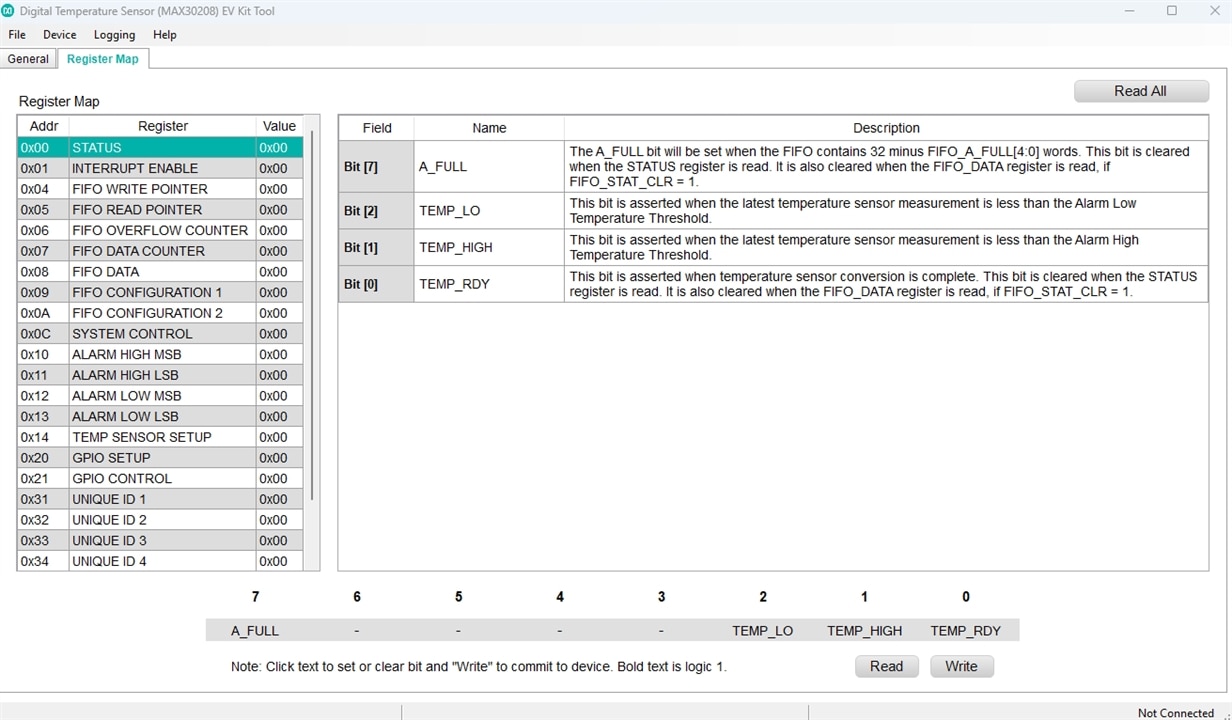The width and height of the screenshot is (1232, 720).
Task: Switch to the General tab
Action: click(x=28, y=59)
